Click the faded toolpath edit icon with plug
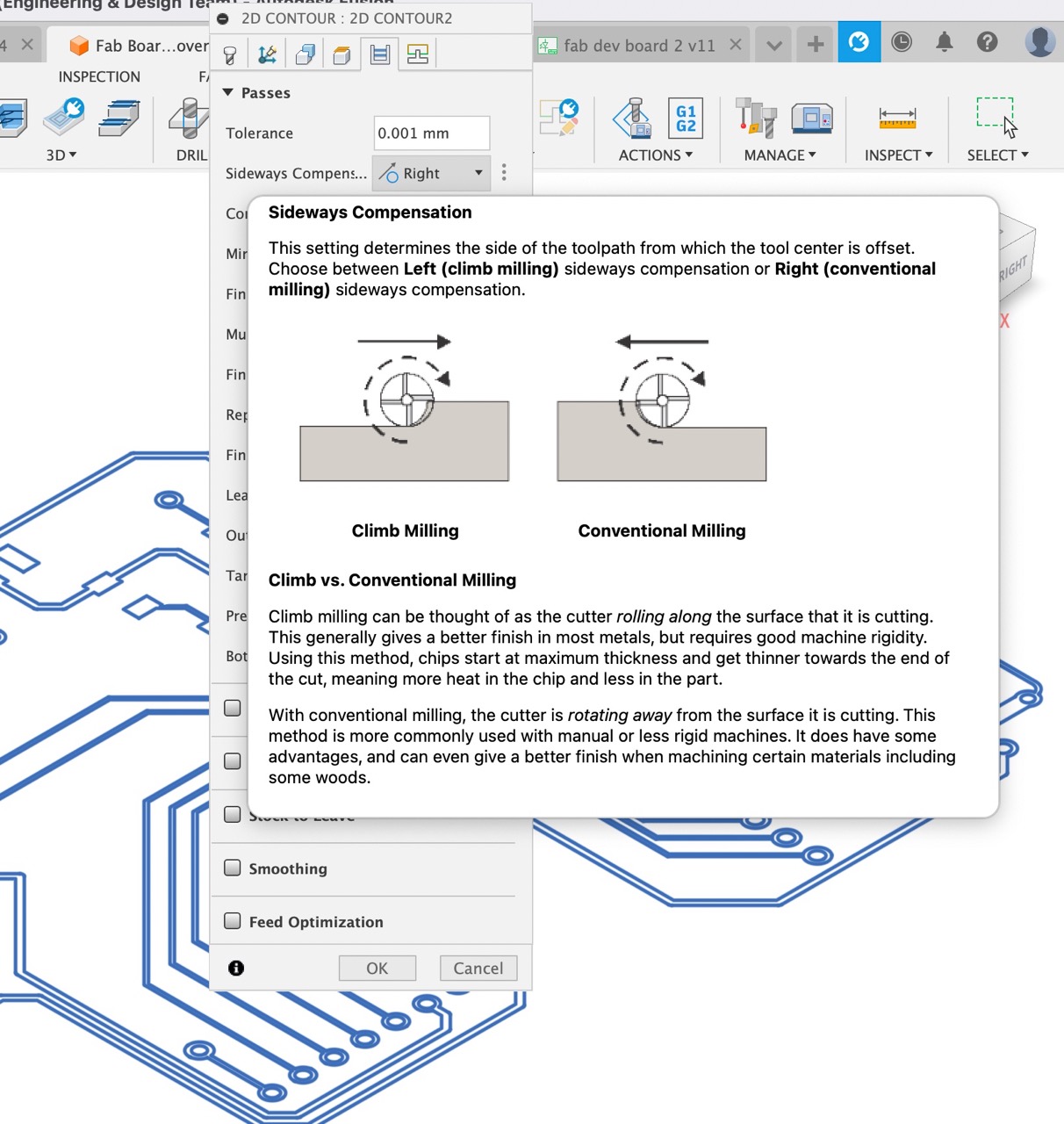Image resolution: width=1064 pixels, height=1124 pixels. click(559, 117)
